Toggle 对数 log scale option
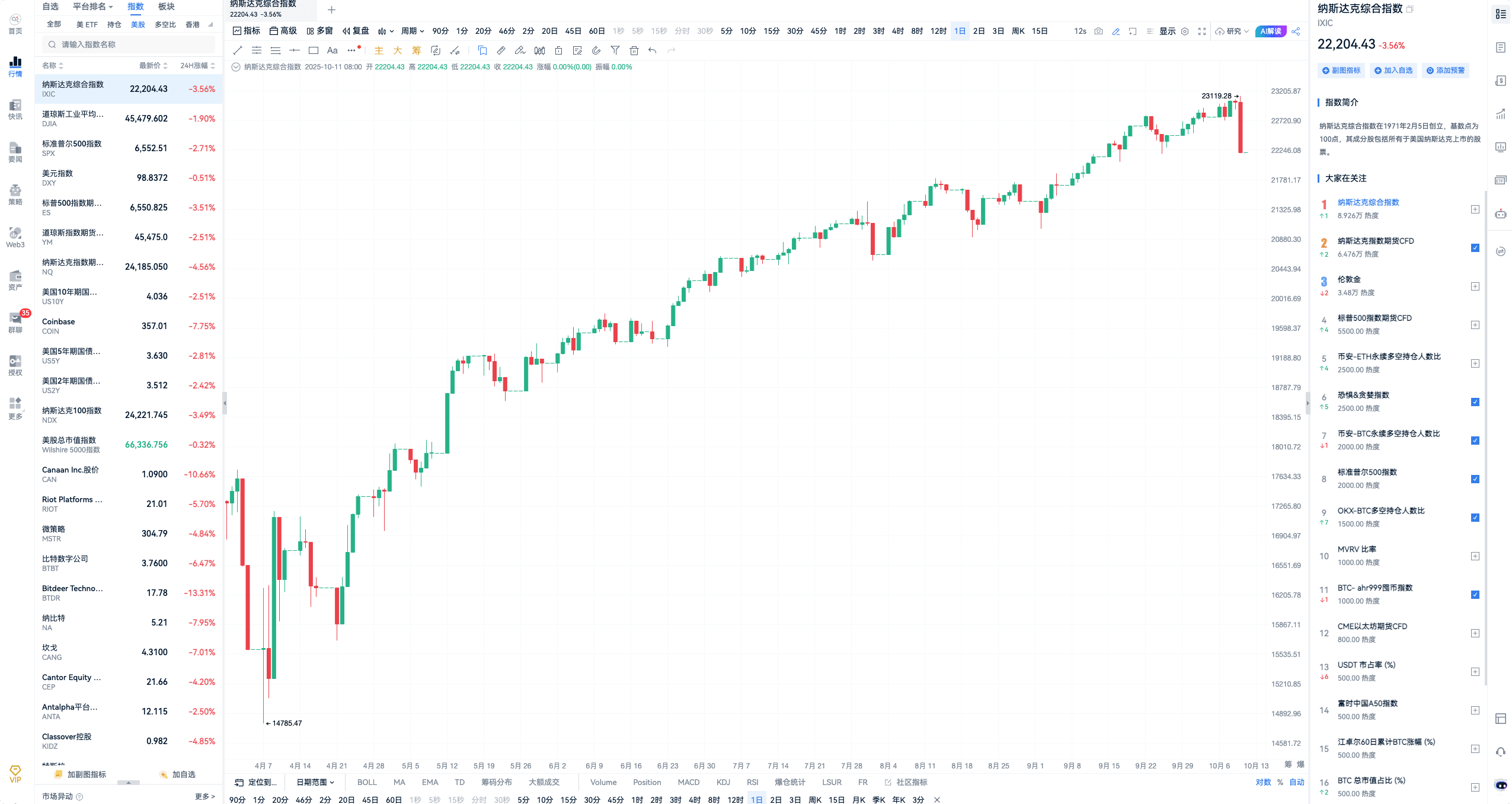 pos(1263,782)
